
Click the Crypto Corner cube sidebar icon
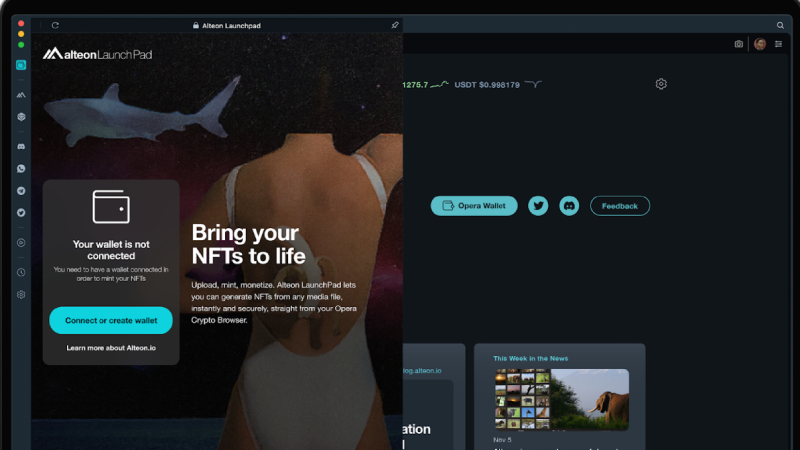point(21,117)
